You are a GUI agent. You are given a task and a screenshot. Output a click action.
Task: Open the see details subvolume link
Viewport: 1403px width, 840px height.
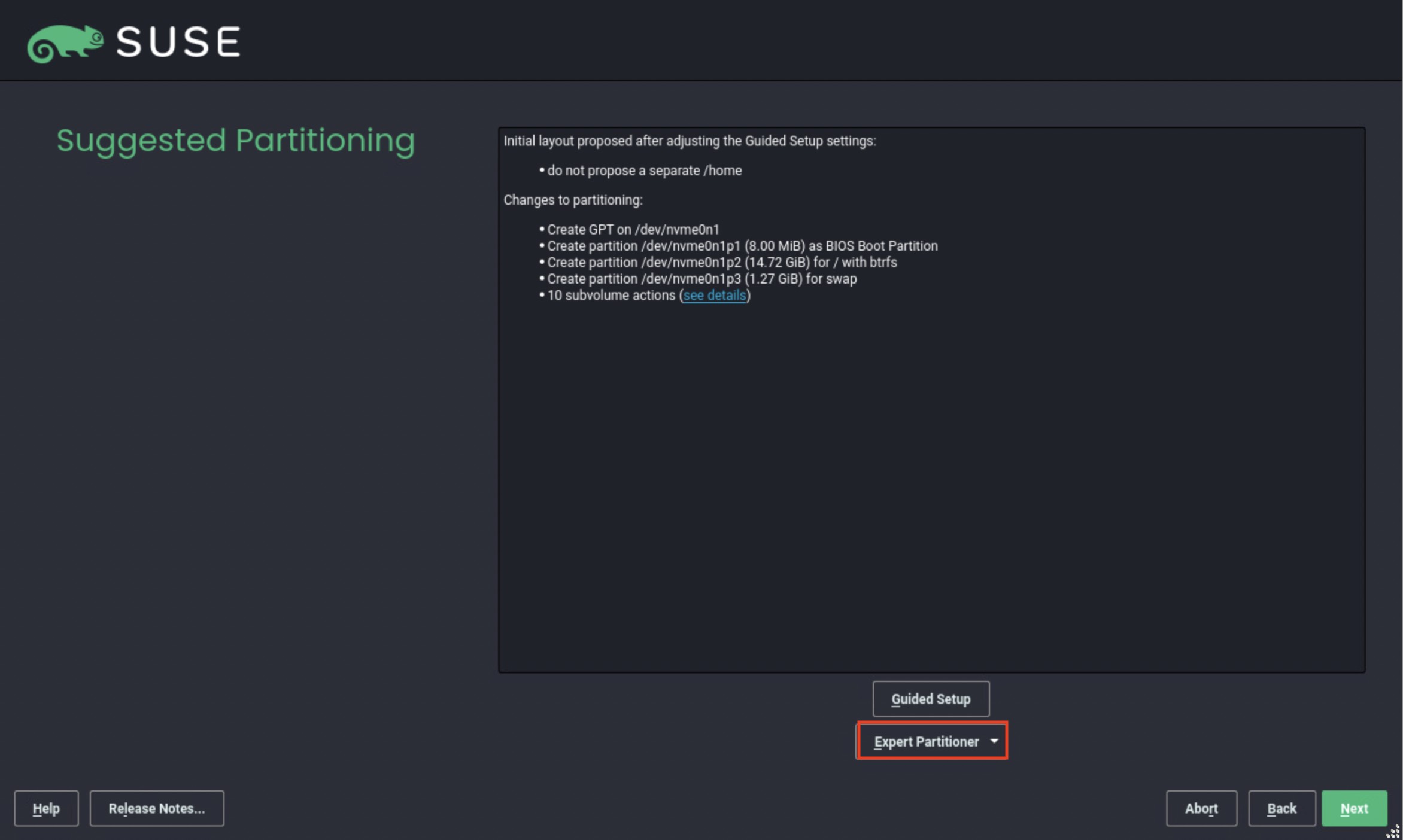click(714, 296)
